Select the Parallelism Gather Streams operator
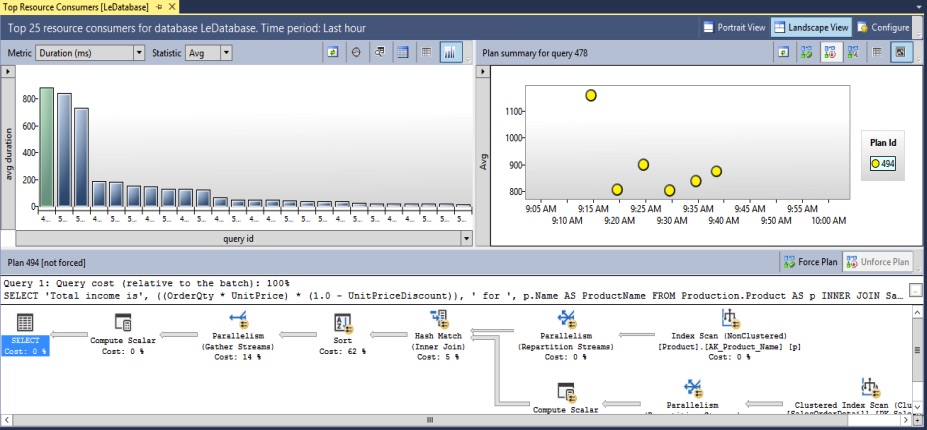 tap(238, 336)
